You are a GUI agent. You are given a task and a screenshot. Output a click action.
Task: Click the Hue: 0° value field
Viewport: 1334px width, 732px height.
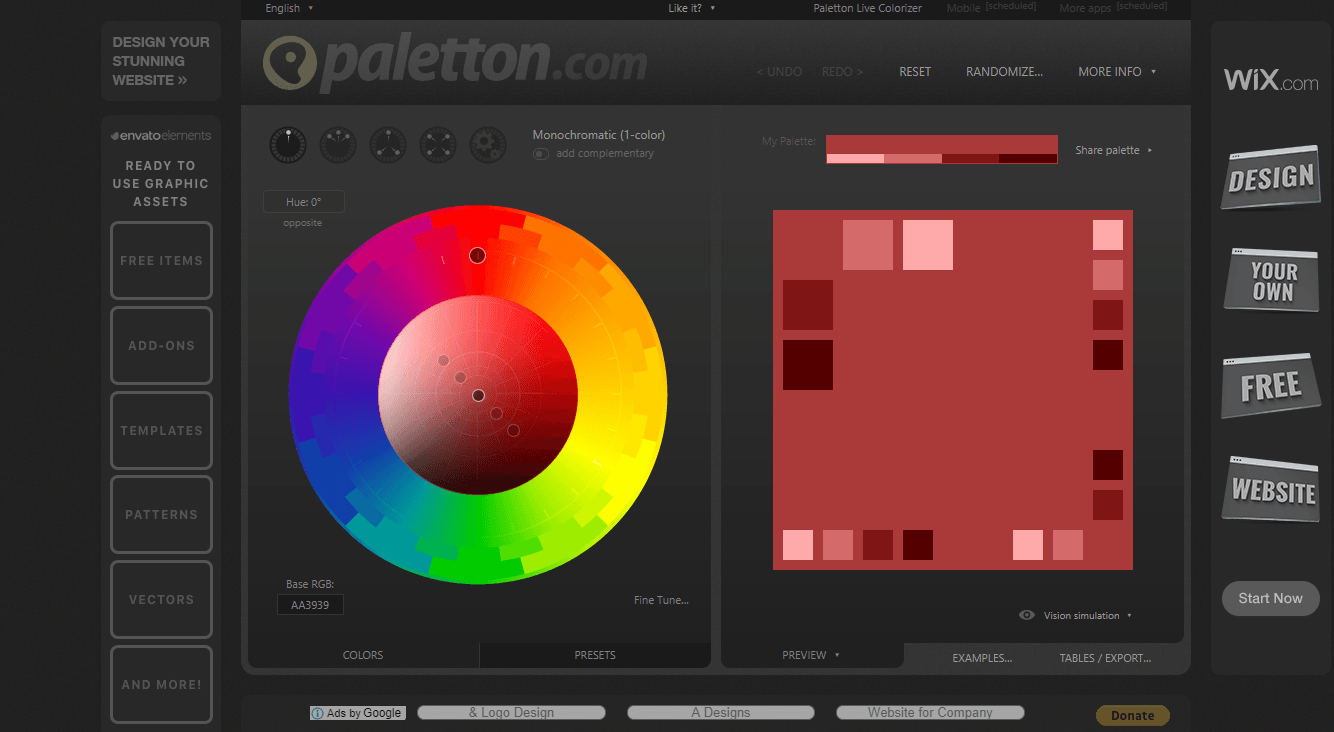pyautogui.click(x=304, y=202)
